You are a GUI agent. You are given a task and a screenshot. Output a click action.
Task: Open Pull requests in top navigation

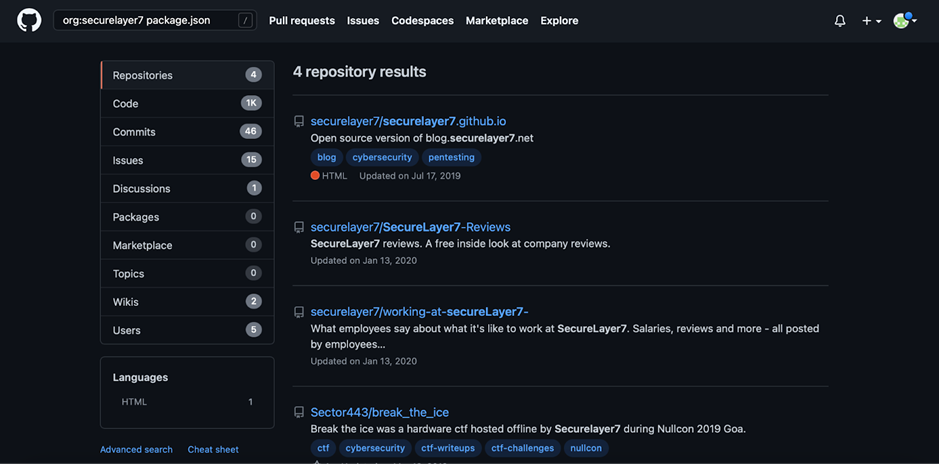click(x=302, y=20)
